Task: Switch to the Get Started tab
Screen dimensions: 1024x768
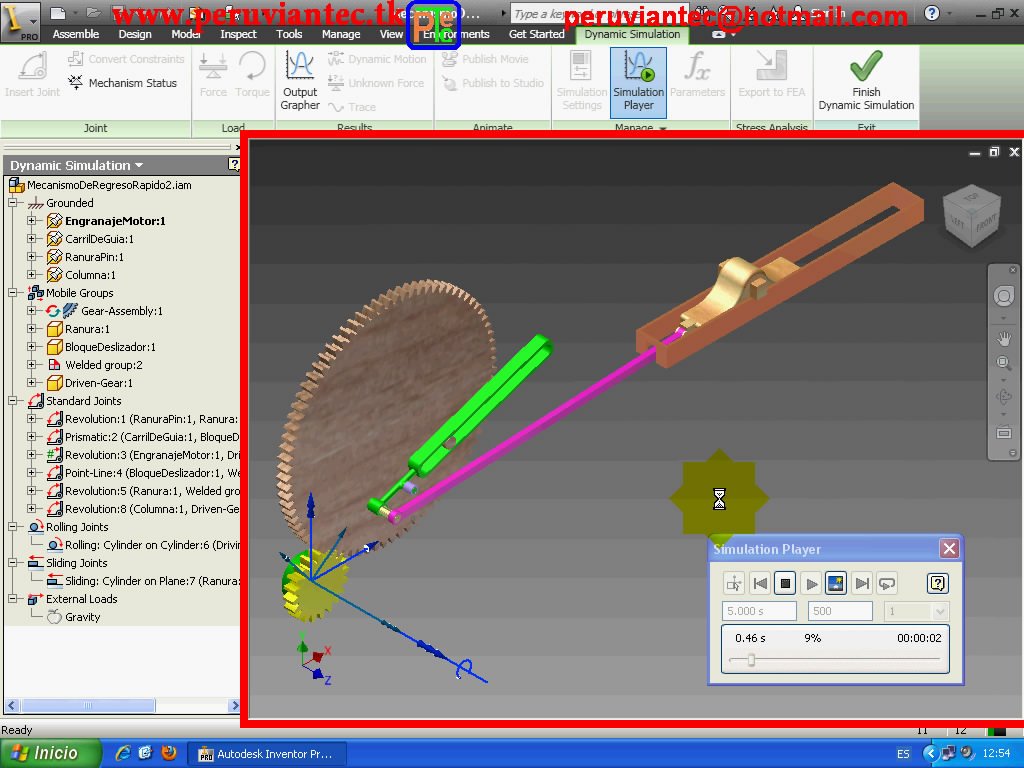Action: click(x=537, y=33)
